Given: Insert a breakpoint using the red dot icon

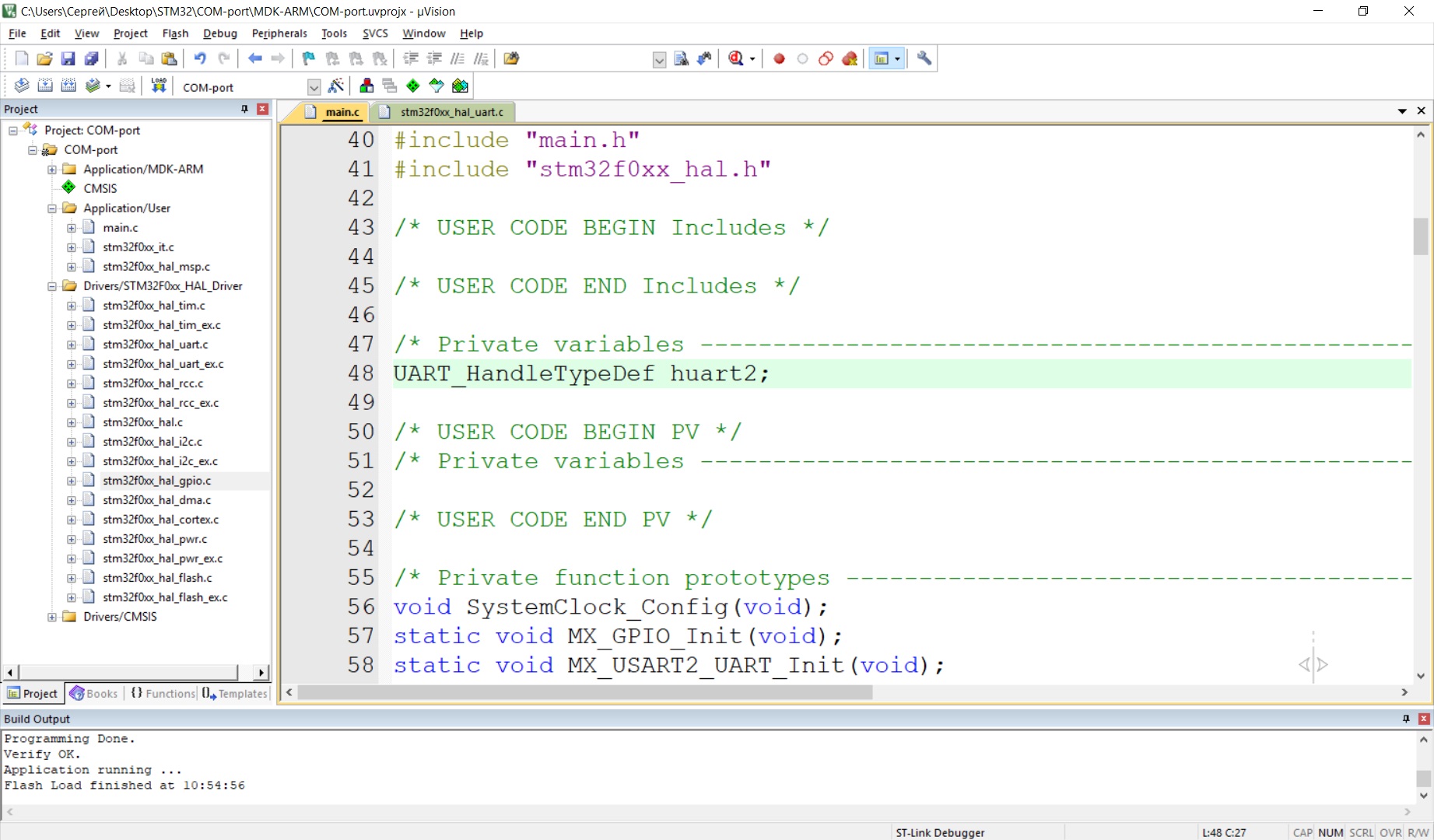Looking at the screenshot, I should coord(779,58).
